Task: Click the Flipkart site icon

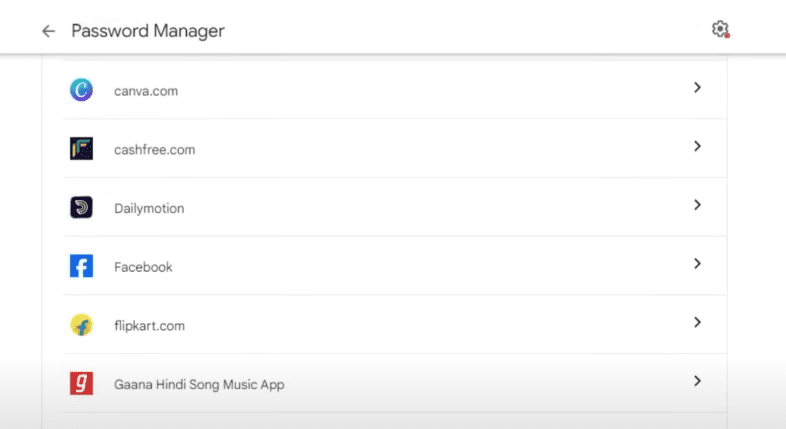Action: point(81,325)
